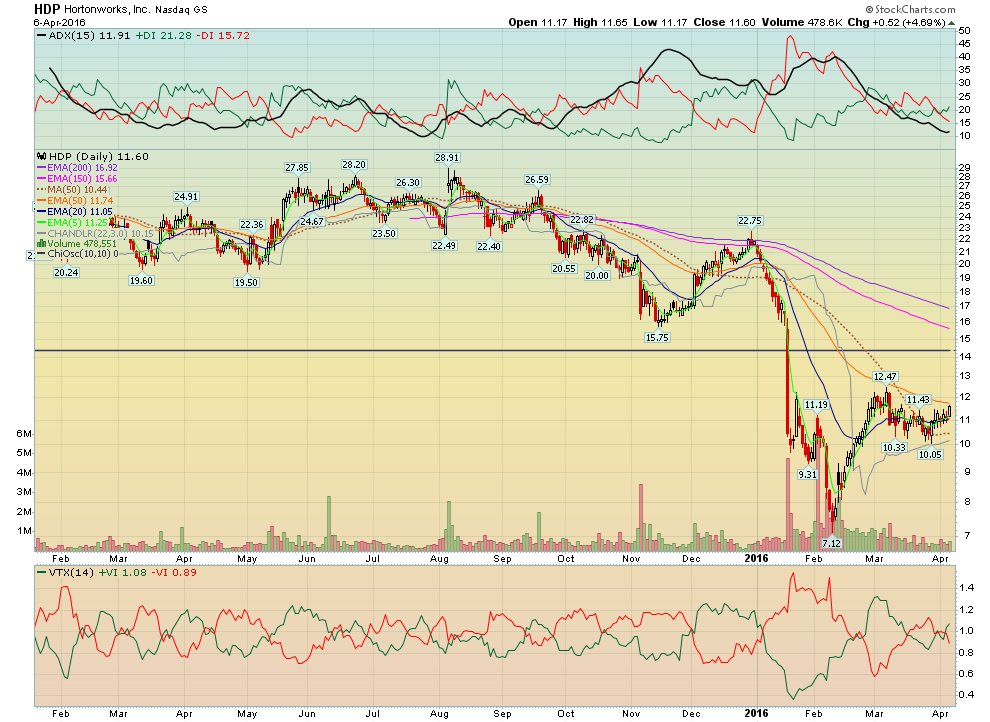Click the red -VI 0.89 label
The width and height of the screenshot is (990, 722).
click(174, 573)
